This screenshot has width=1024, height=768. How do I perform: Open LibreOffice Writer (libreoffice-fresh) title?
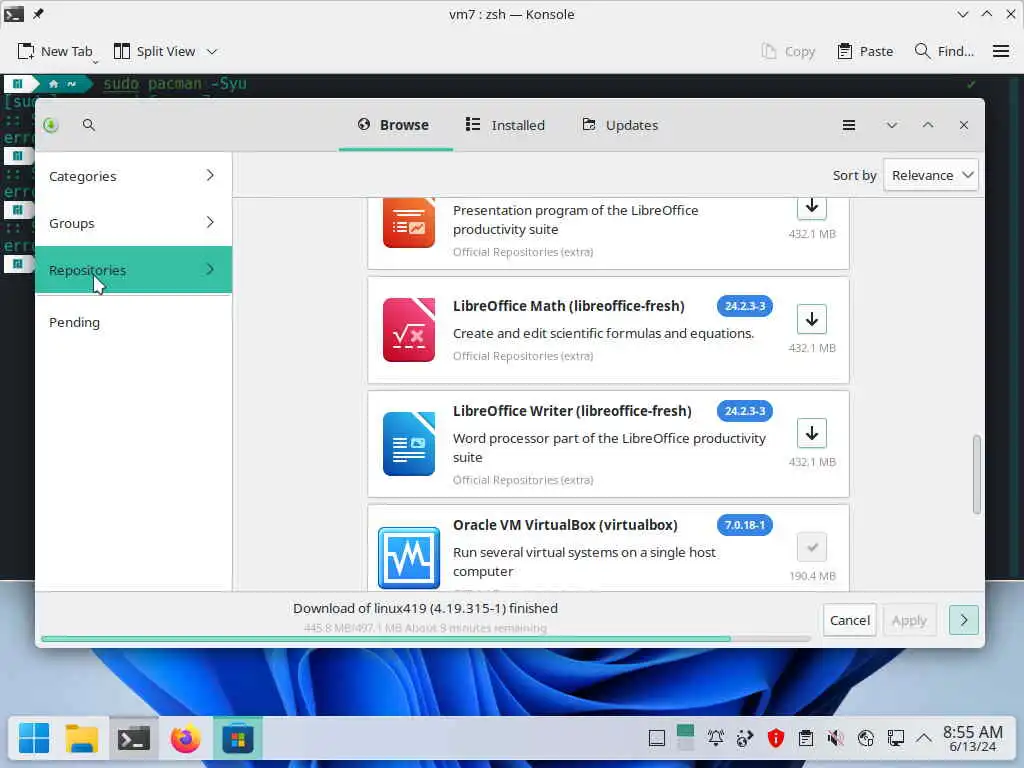pos(572,411)
